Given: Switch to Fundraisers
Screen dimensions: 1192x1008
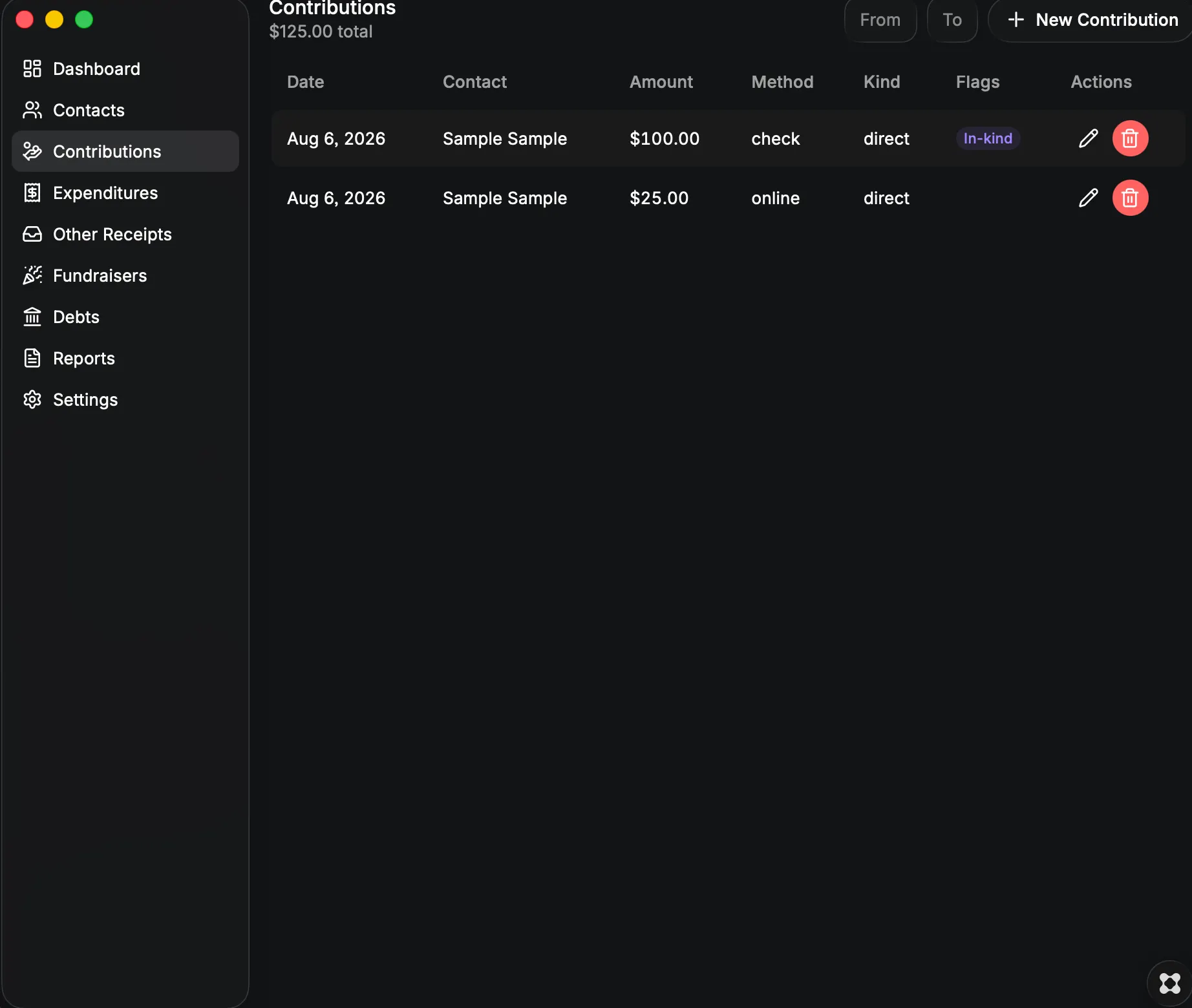Looking at the screenshot, I should coord(125,275).
